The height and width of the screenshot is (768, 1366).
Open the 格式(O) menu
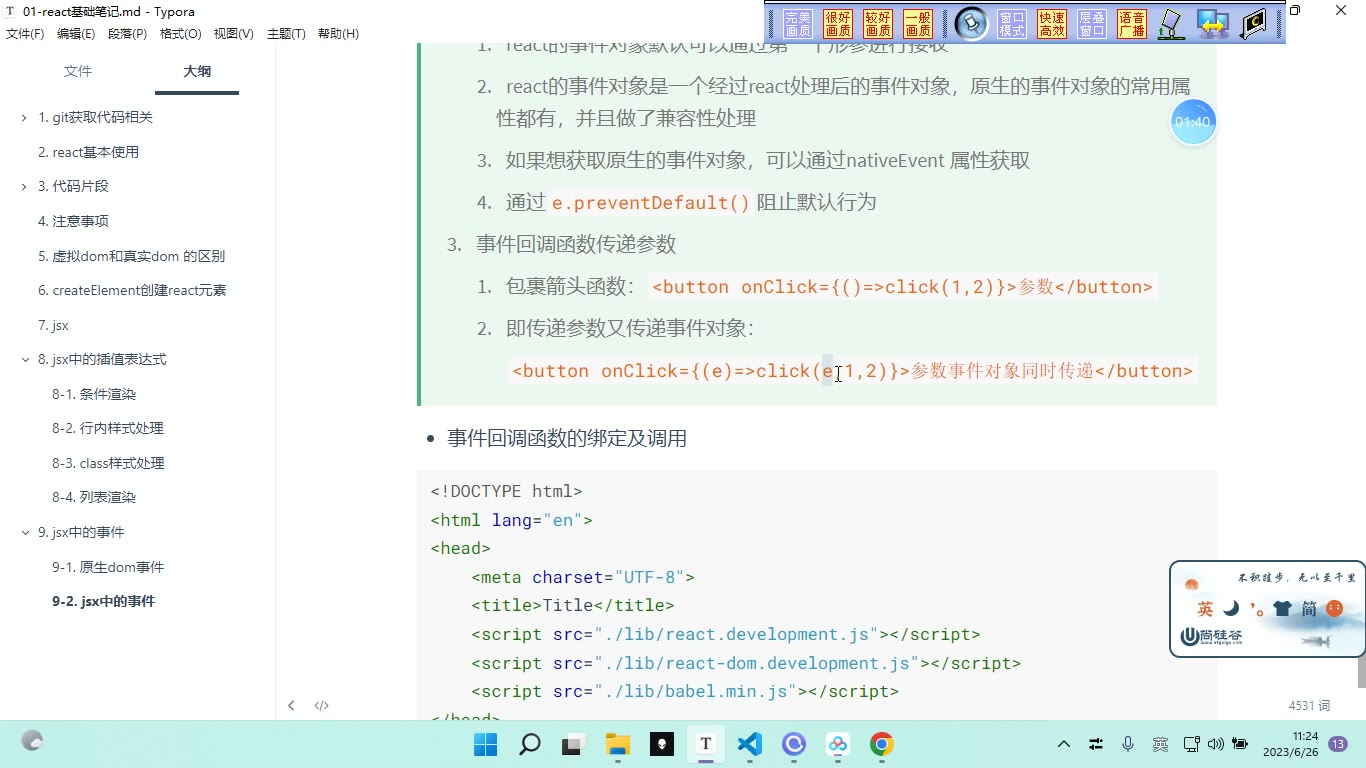(181, 34)
